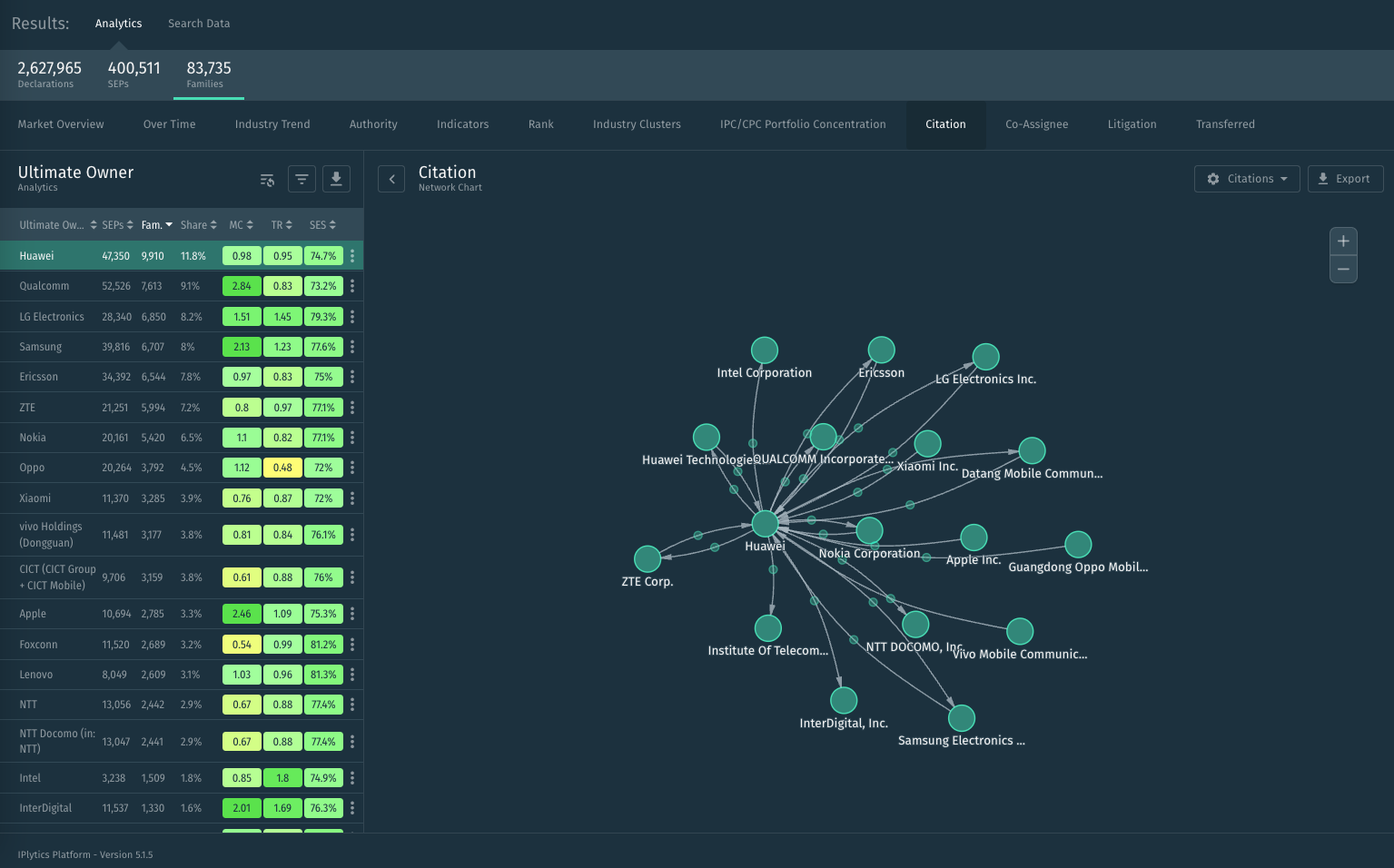Open the Authority tab

pos(373,124)
